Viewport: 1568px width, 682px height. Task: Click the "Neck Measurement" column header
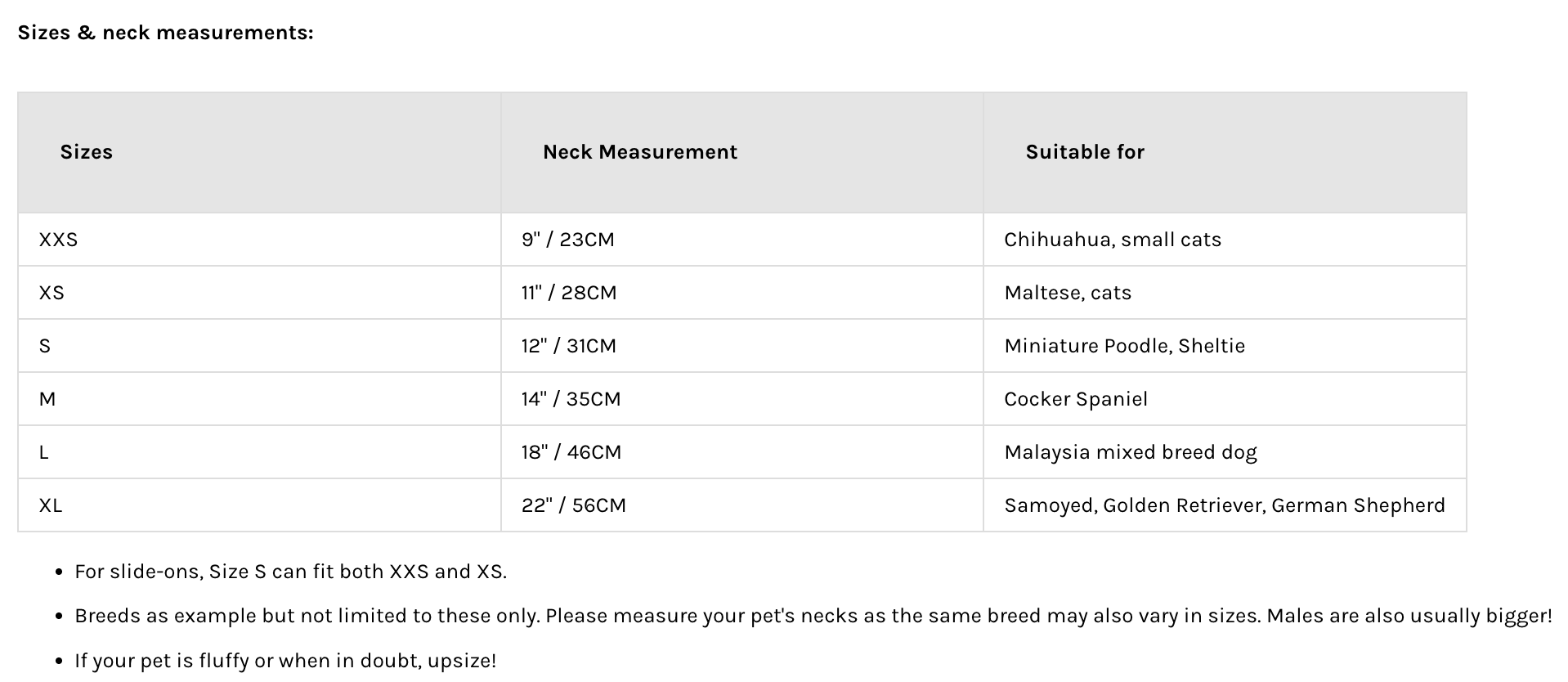[639, 152]
